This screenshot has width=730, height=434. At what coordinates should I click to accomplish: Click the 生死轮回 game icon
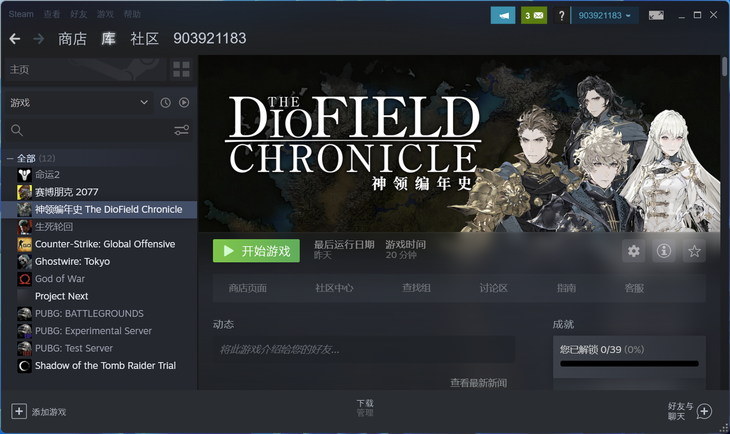[24, 227]
